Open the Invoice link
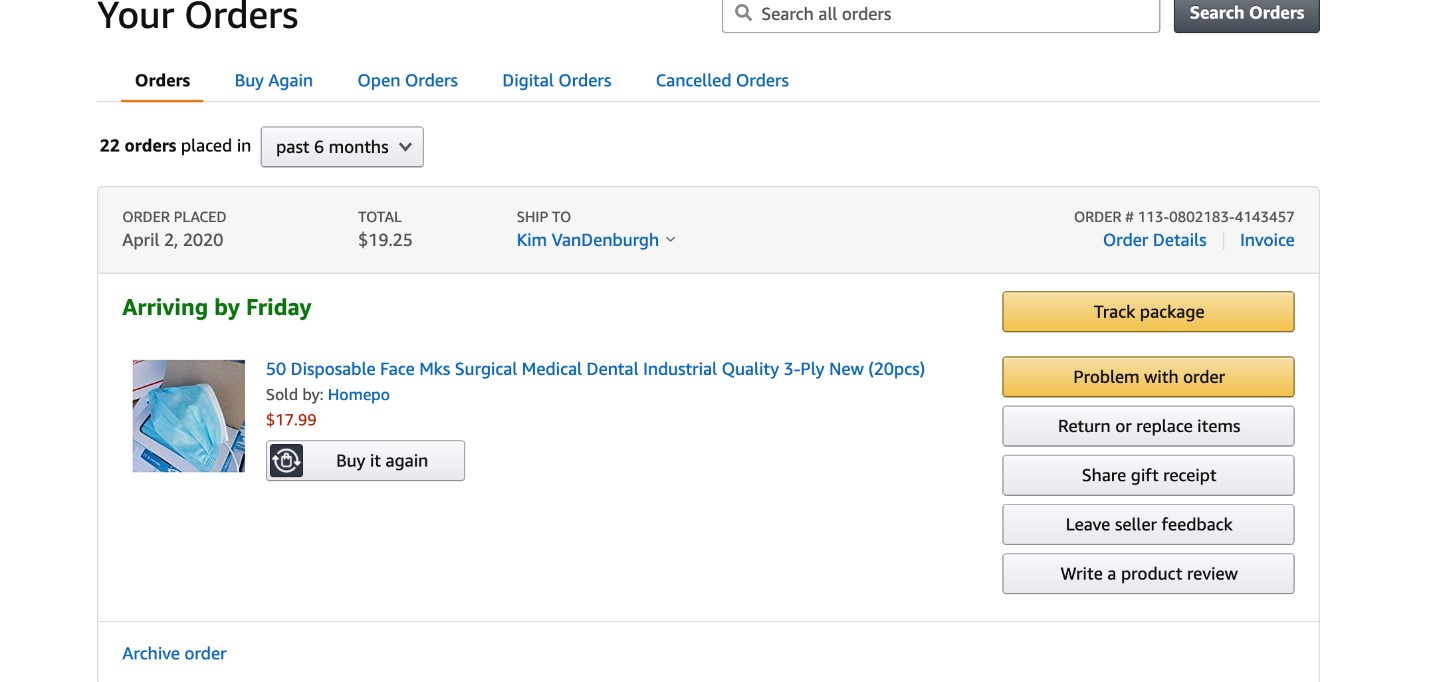 click(x=1267, y=240)
